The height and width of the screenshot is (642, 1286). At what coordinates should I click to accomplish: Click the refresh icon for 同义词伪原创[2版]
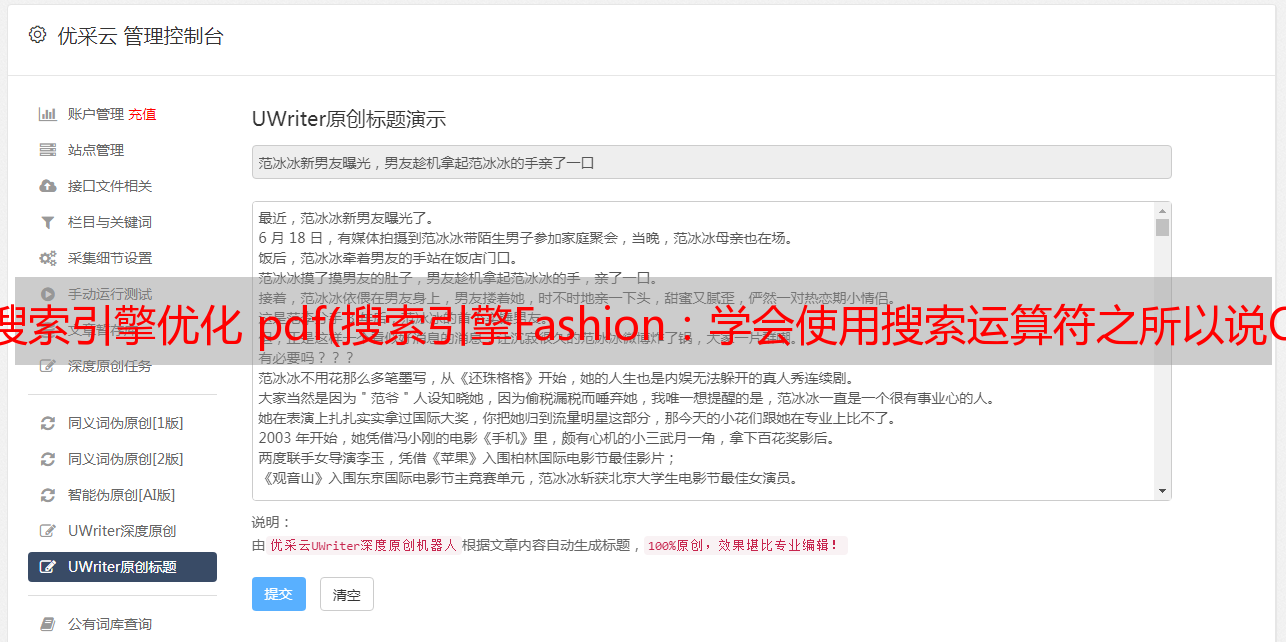tap(47, 459)
